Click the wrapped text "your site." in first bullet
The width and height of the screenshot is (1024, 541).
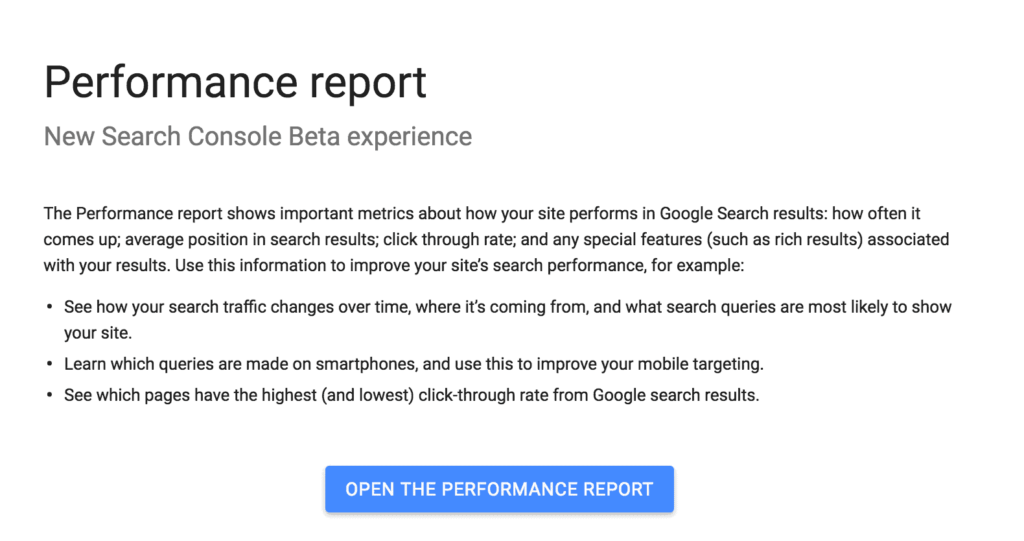98,333
